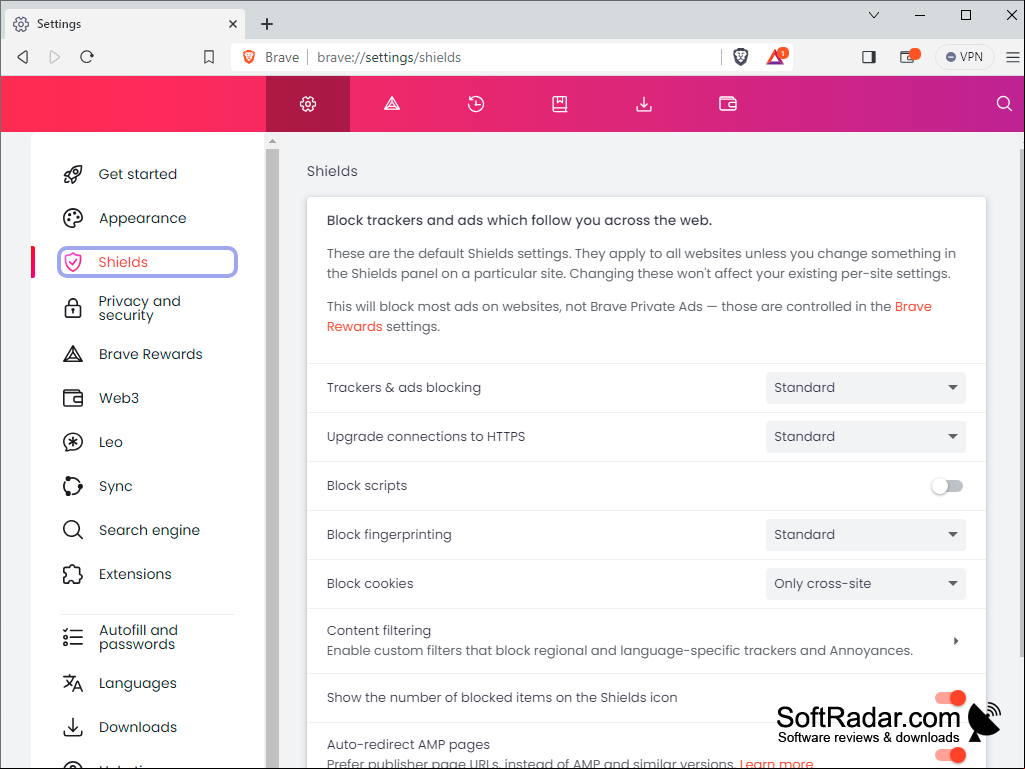This screenshot has width=1025, height=769.
Task: Open Appearance settings in the sidebar
Action: coord(147,218)
